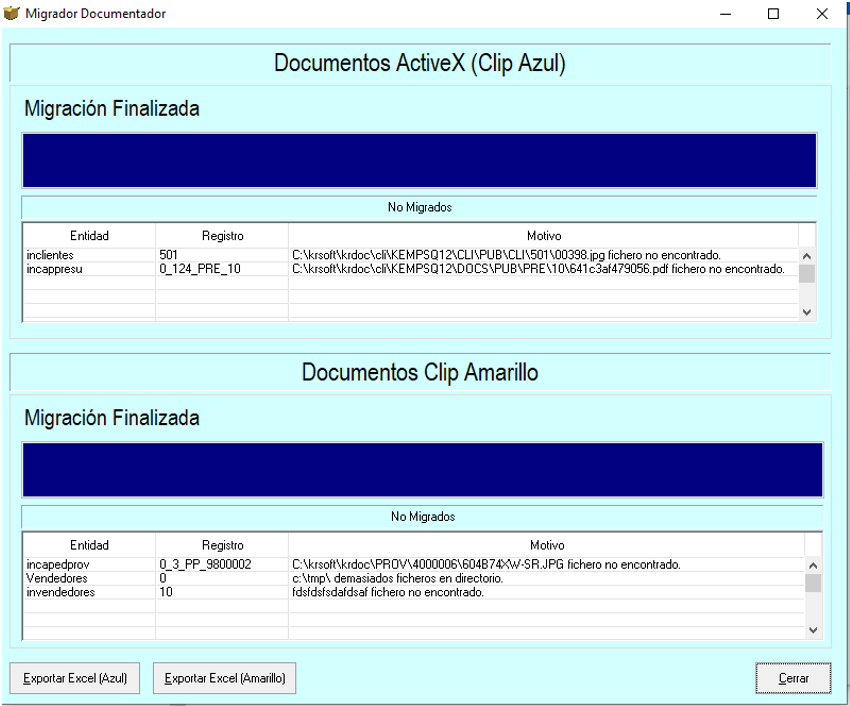Image resolution: width=850 pixels, height=706 pixels.
Task: Close the dialog with Cerrar button
Action: point(793,678)
